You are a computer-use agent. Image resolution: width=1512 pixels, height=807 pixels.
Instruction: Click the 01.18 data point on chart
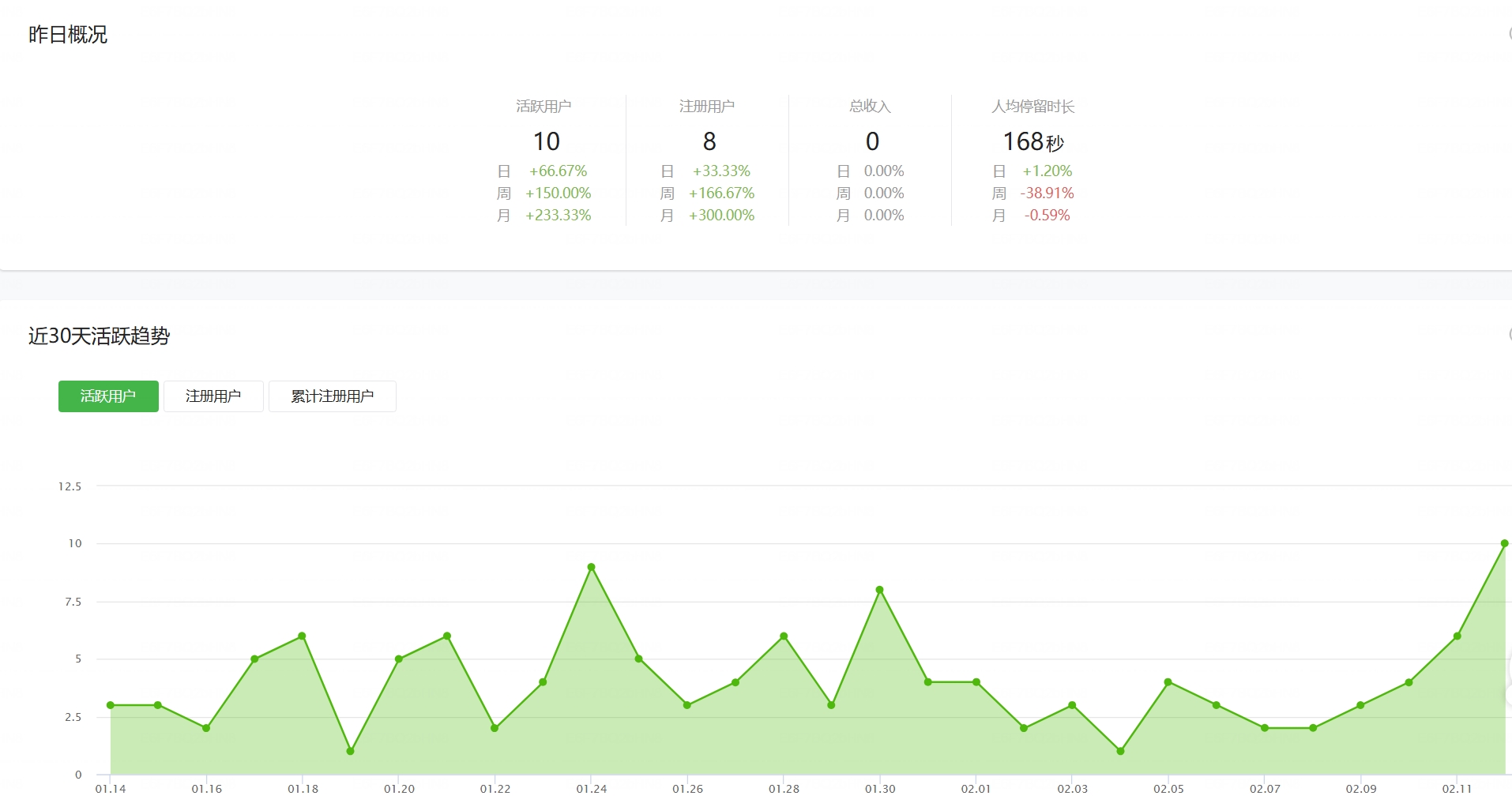pos(302,636)
